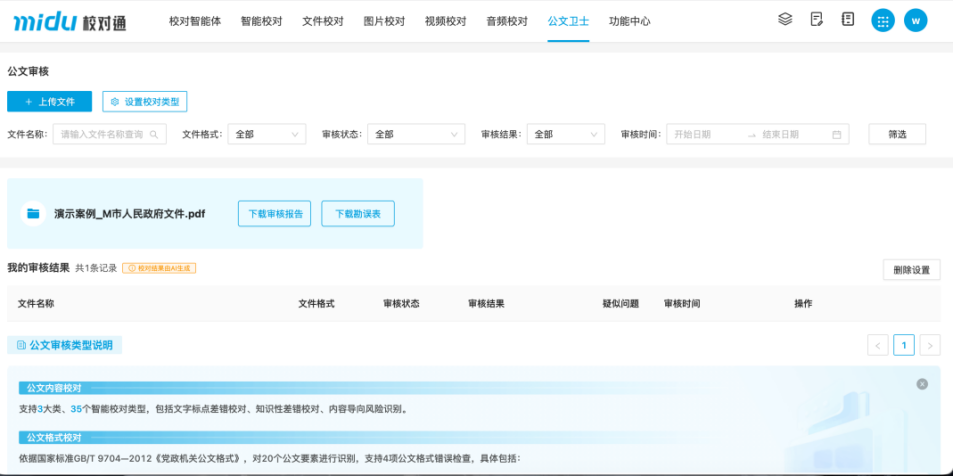Close the 公文审核类型说明 info panel
This screenshot has height=476, width=953.
tap(921, 384)
